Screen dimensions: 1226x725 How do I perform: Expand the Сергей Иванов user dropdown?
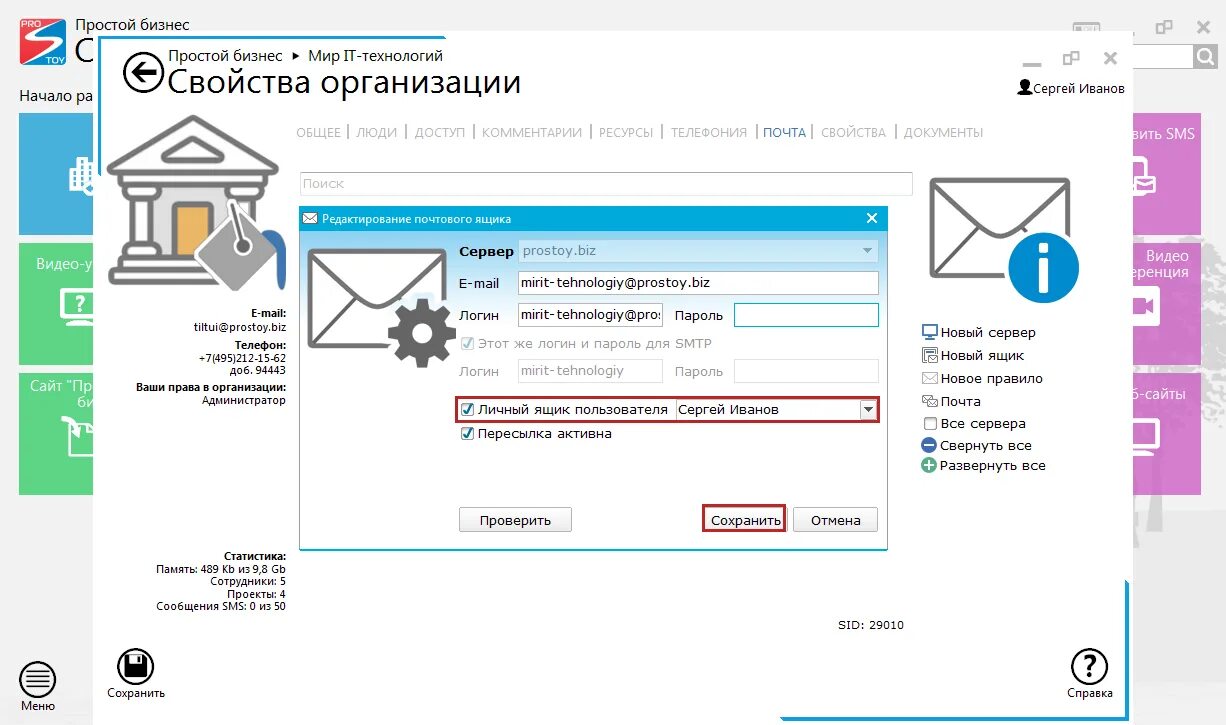coord(868,410)
